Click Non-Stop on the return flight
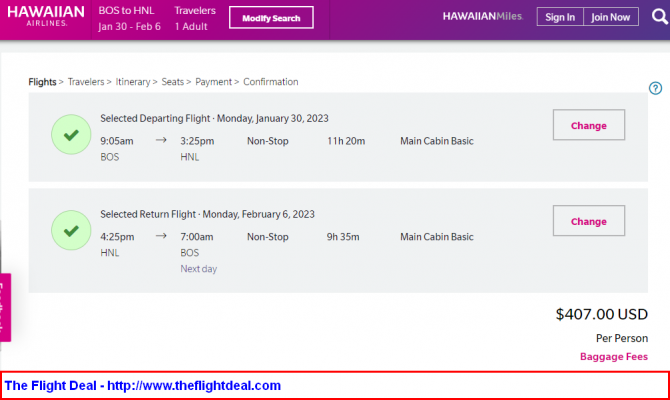Viewport: 670px width, 400px height. click(x=267, y=237)
